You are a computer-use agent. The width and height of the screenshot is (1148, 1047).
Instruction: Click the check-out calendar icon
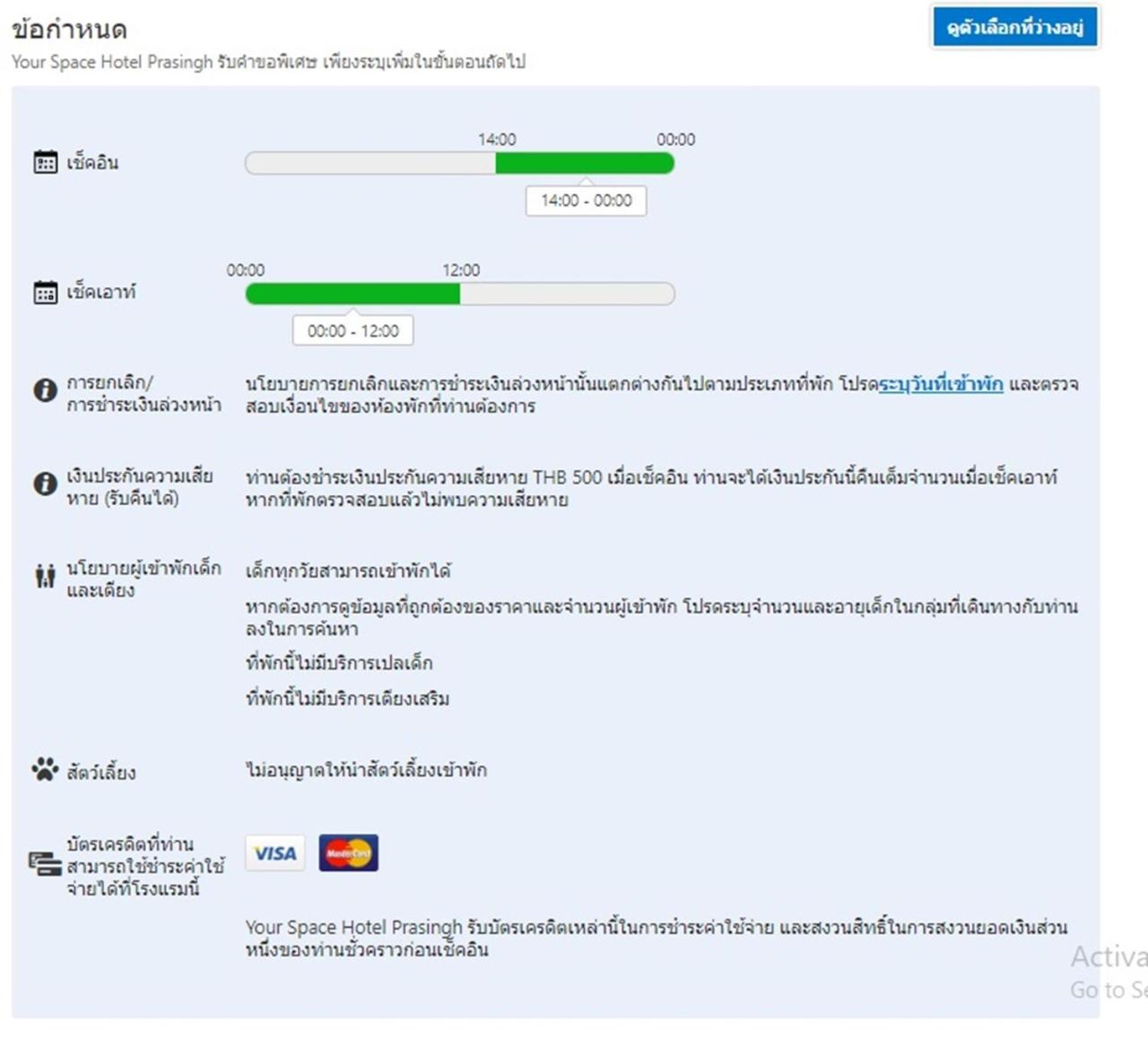pyautogui.click(x=45, y=292)
